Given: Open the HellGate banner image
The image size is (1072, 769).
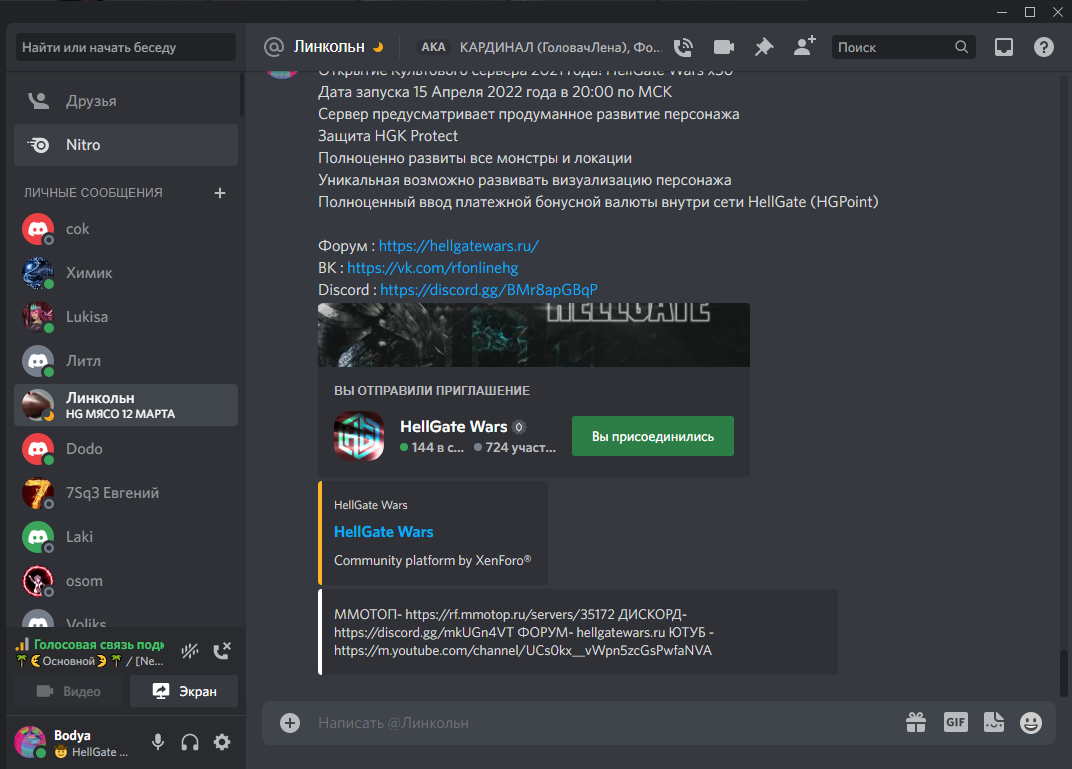Looking at the screenshot, I should (x=534, y=335).
